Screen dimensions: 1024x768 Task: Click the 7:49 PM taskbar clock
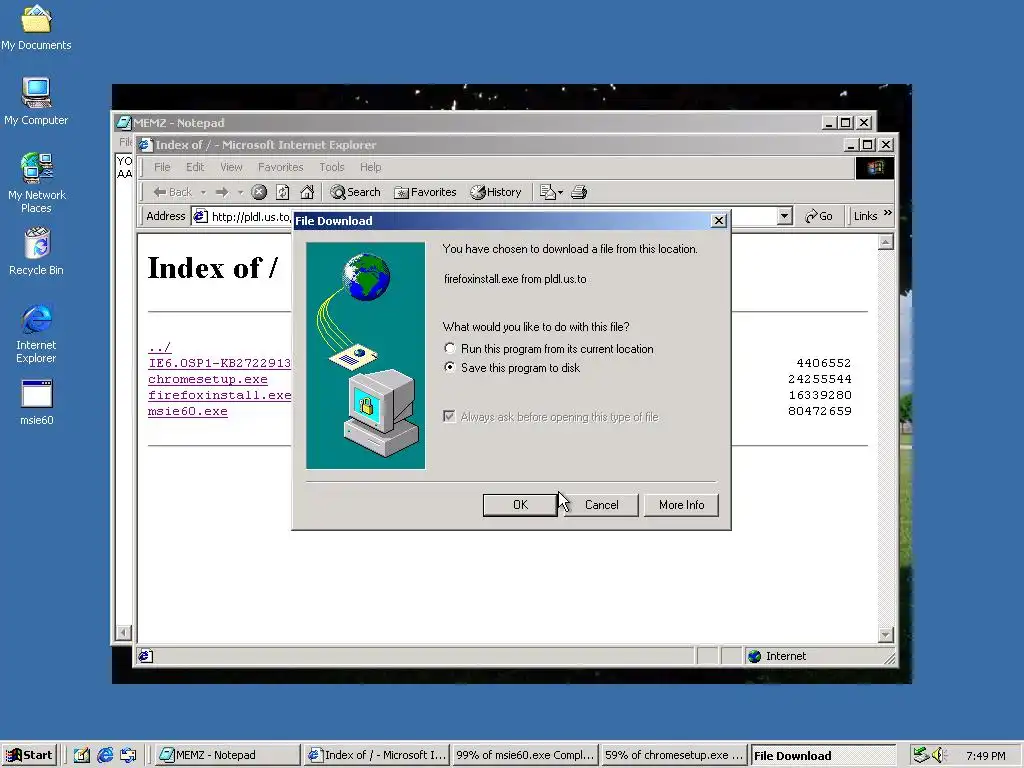pyautogui.click(x=986, y=756)
